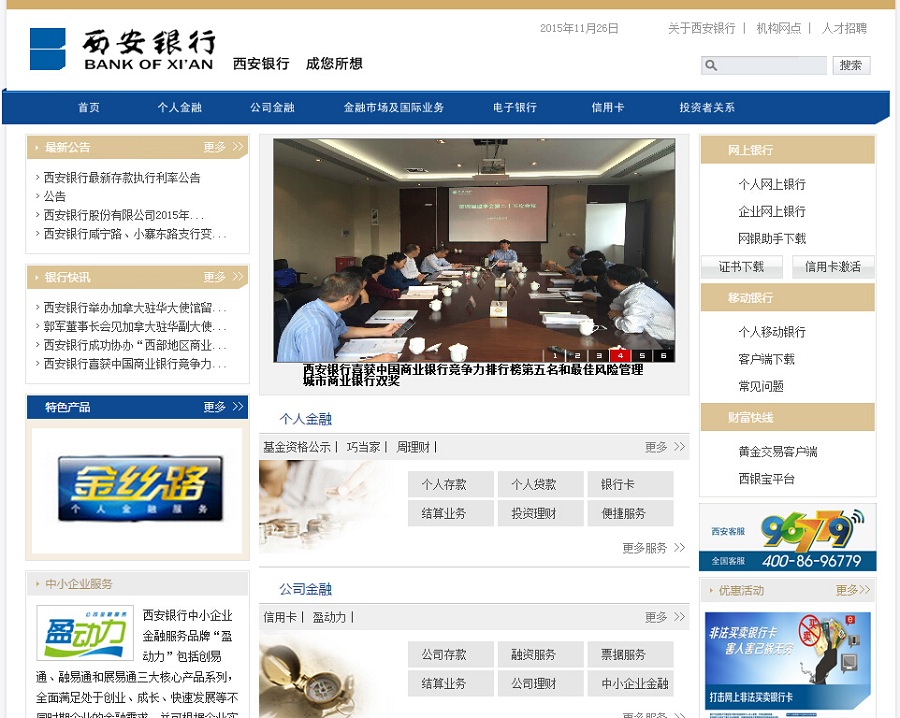The image size is (900, 718).
Task: Open 网银助手下载 link
Action: point(772,238)
